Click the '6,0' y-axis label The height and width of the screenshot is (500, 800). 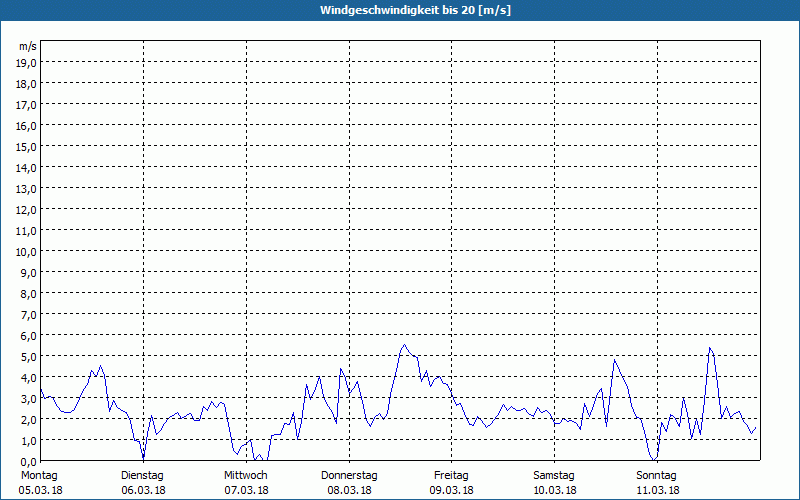29,336
